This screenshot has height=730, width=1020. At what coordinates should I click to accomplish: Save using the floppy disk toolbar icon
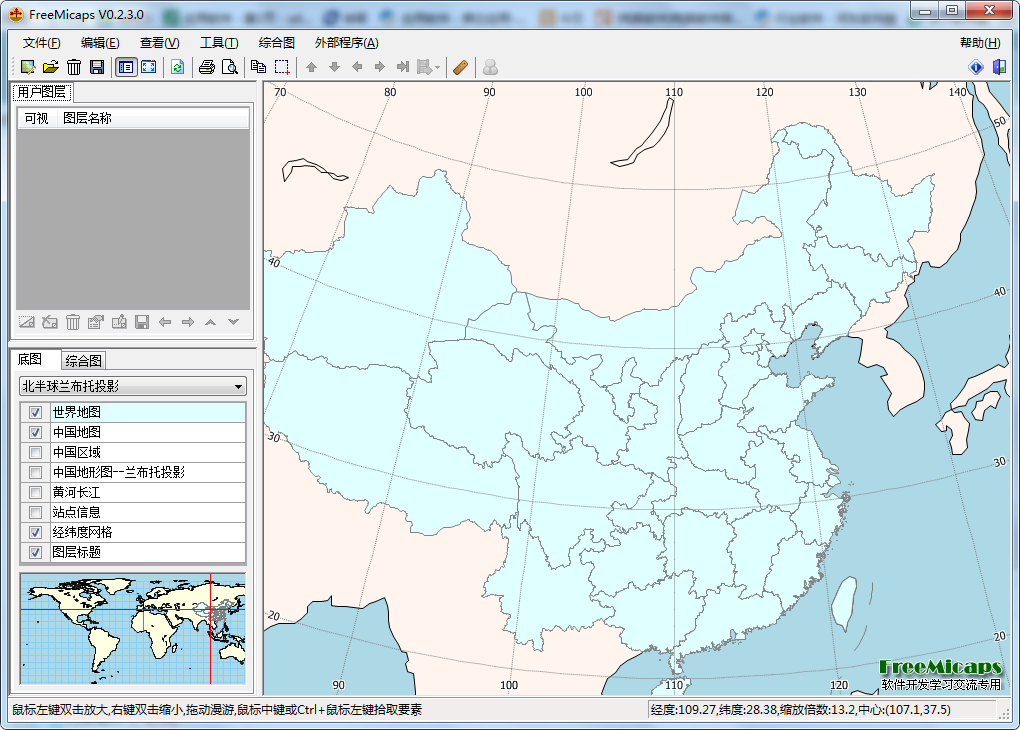[x=97, y=67]
